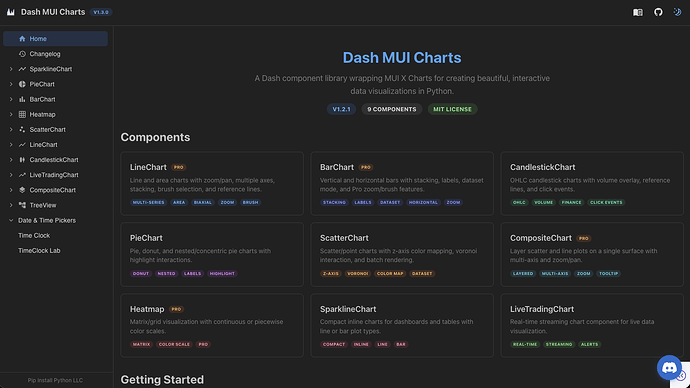Click the TreeView icon in sidebar
690x388 pixels.
tap(22, 205)
